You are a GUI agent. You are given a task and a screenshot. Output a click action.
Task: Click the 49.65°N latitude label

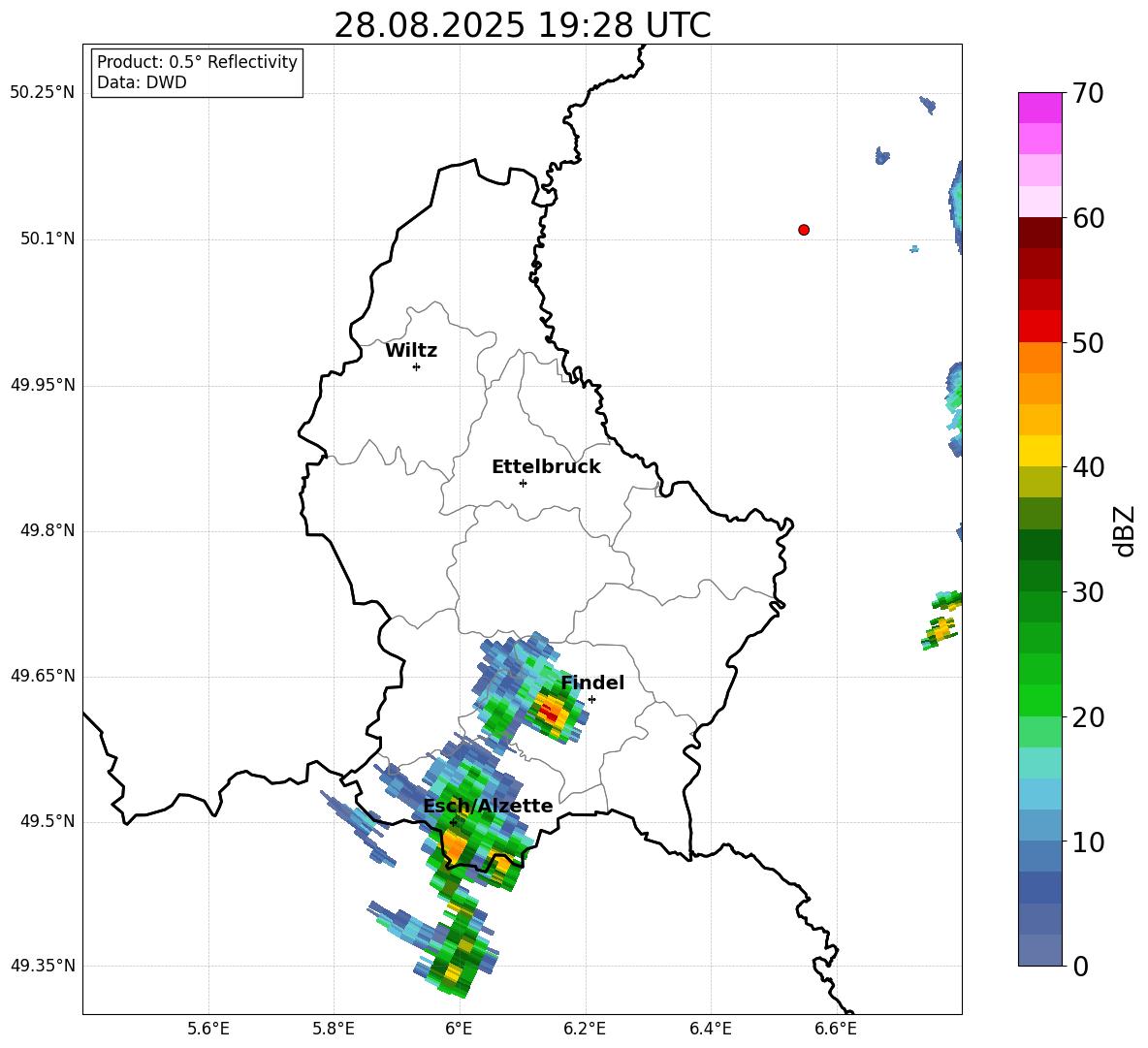[43, 676]
